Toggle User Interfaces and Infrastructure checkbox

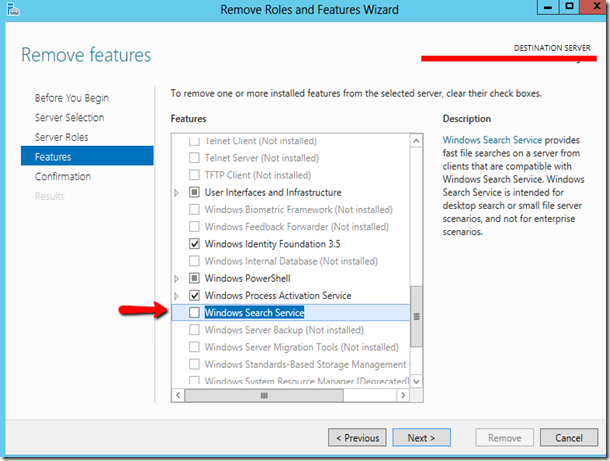(x=194, y=192)
